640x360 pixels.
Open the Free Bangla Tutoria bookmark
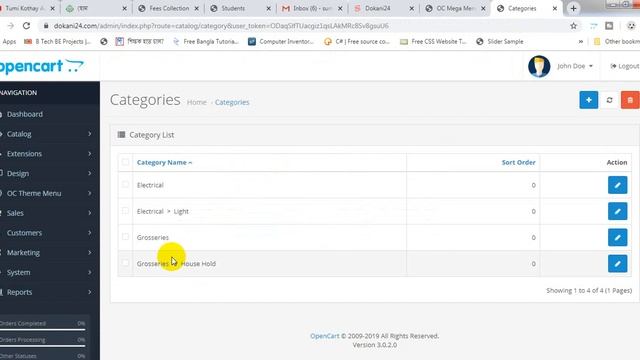(x=206, y=42)
